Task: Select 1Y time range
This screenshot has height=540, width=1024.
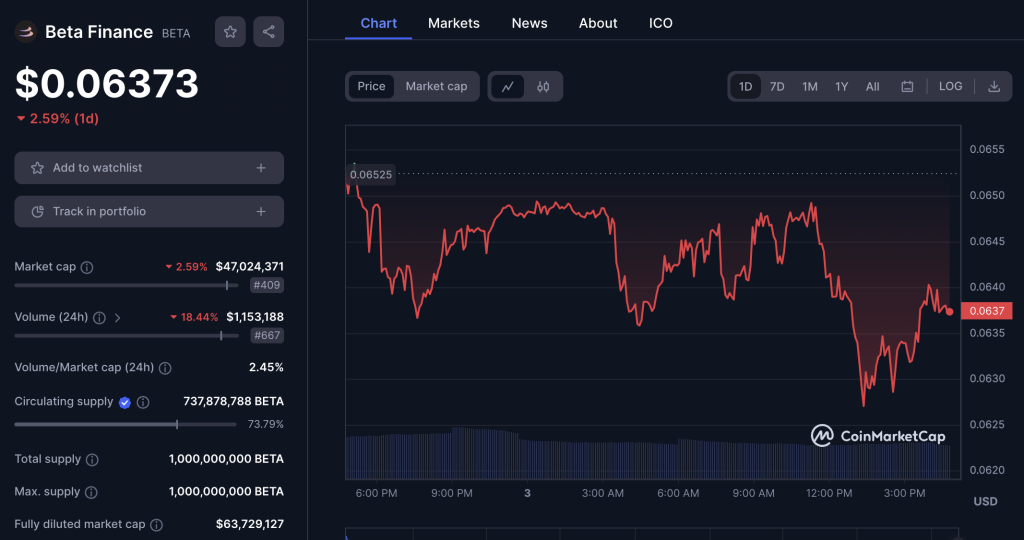Action: tap(842, 86)
